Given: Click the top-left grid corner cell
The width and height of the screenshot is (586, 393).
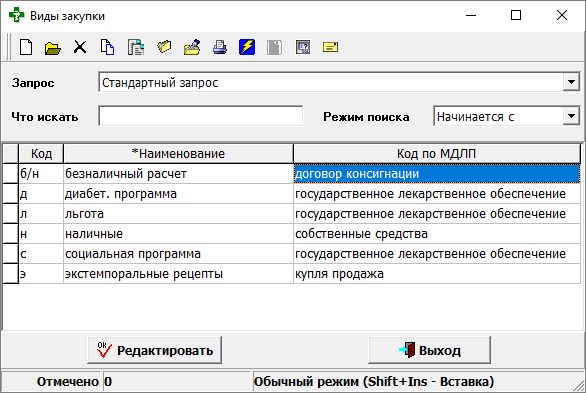Looking at the screenshot, I should coord(10,154).
